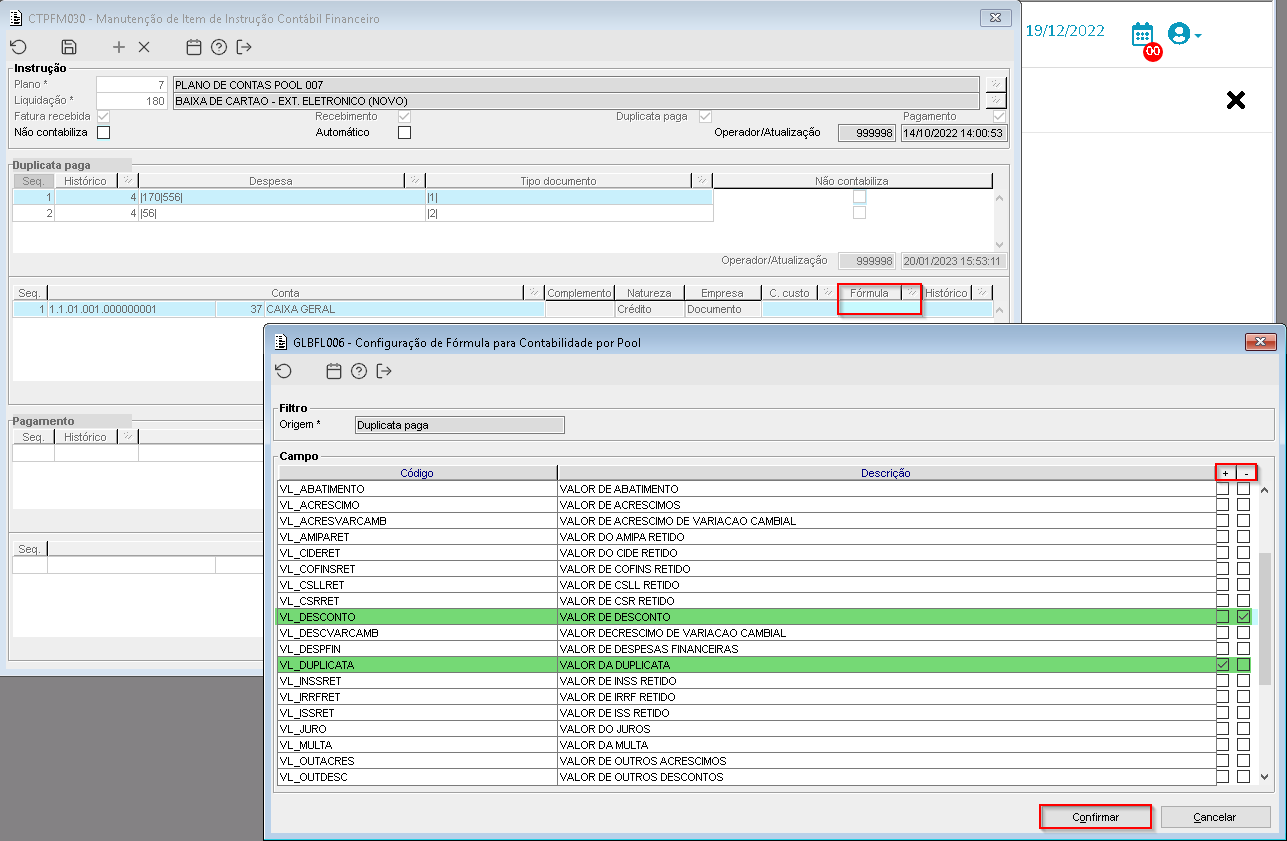The width and height of the screenshot is (1287, 841).
Task: Click the Crédito Natureza cell
Action: tap(649, 309)
